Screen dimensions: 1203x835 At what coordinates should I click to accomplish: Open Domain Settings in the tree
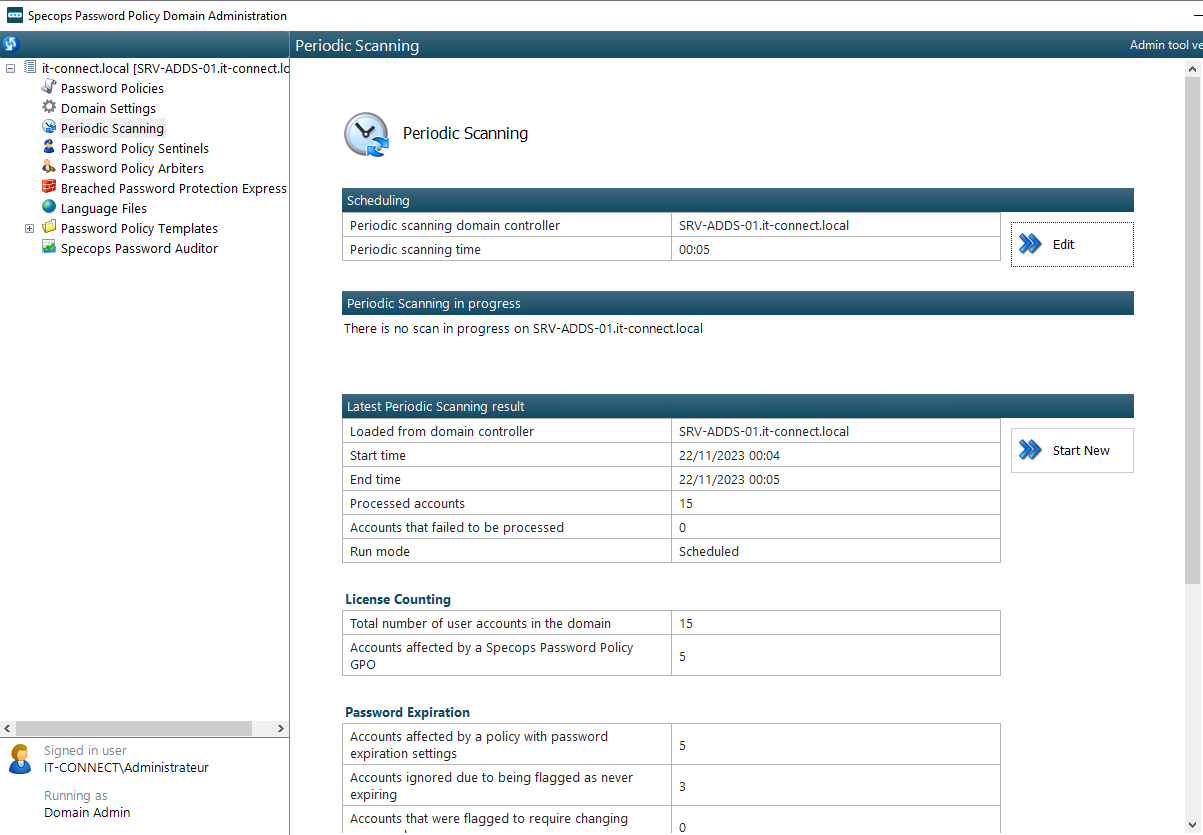tap(108, 108)
